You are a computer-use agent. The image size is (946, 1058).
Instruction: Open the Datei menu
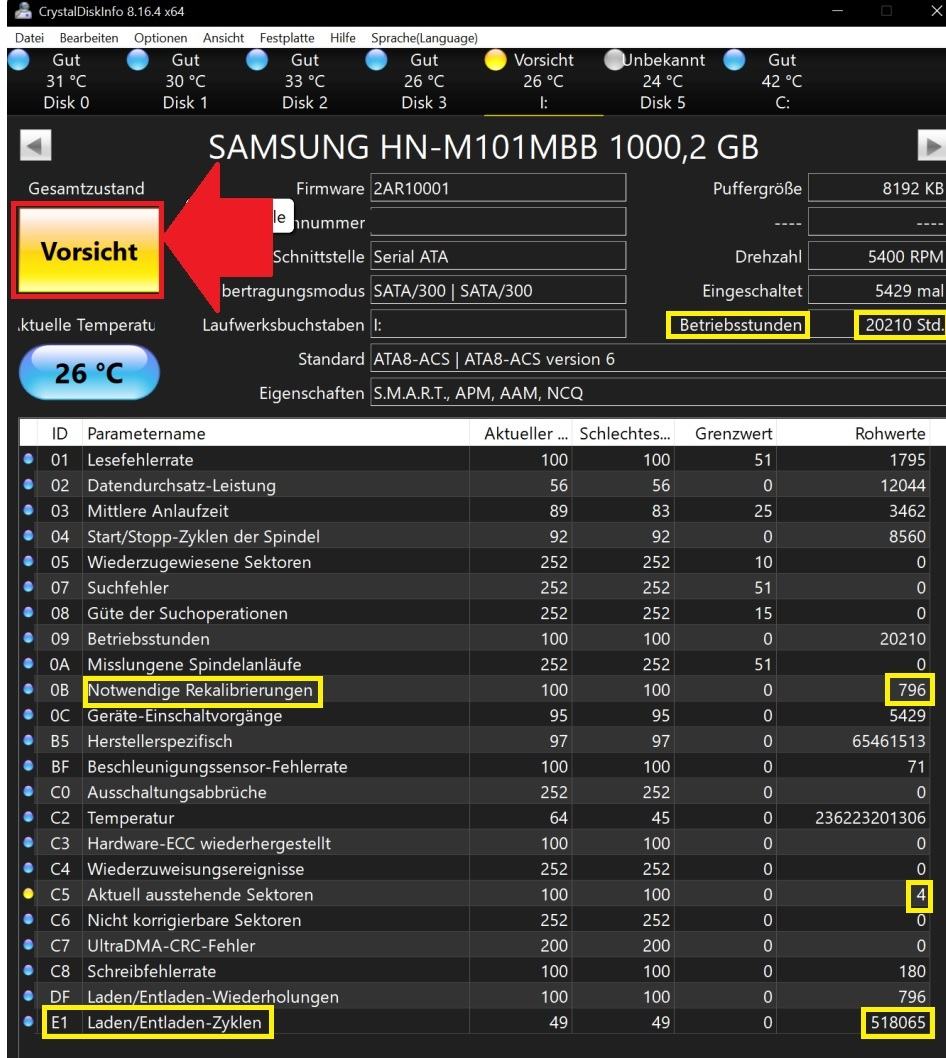(29, 38)
